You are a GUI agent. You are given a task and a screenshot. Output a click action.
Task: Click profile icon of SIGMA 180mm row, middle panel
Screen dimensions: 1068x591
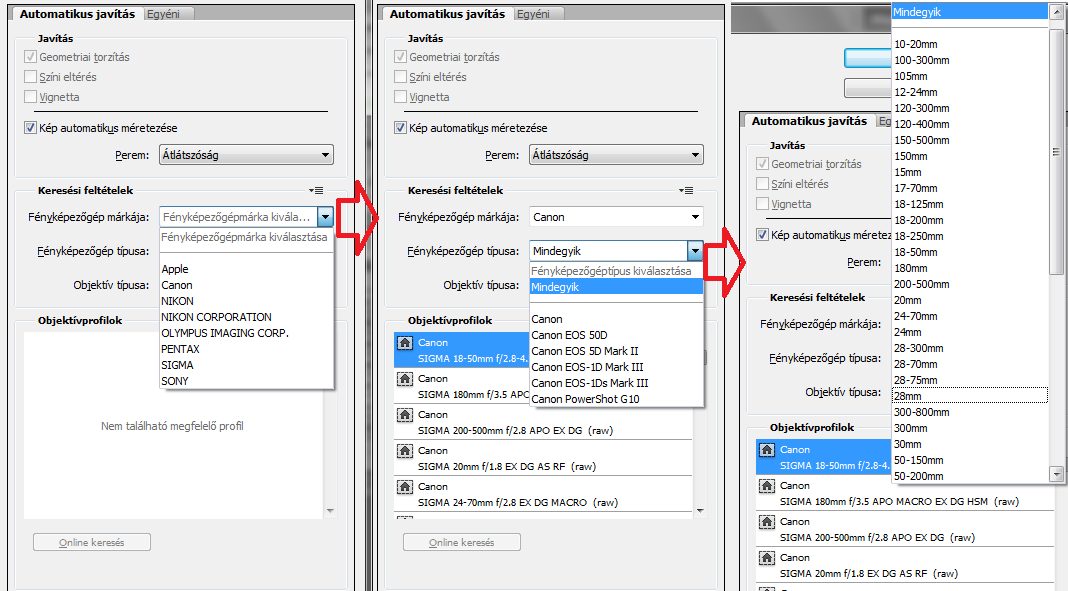(x=405, y=379)
